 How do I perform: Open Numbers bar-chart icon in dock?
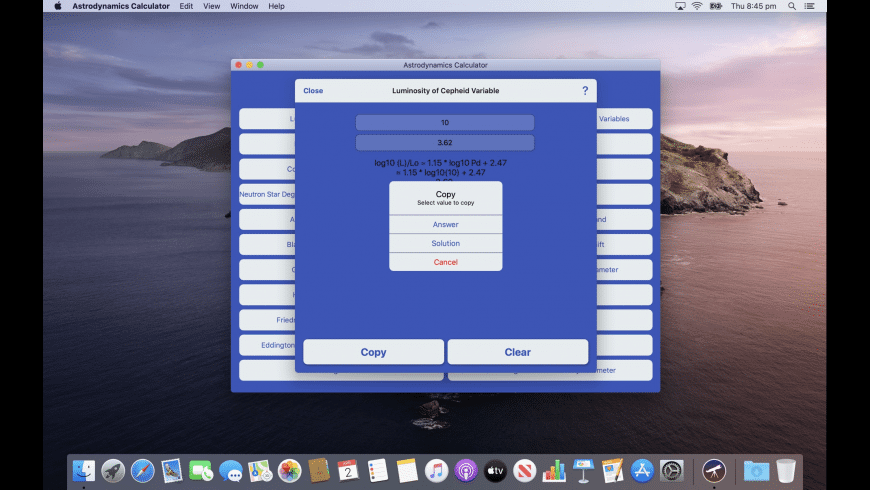coord(554,471)
